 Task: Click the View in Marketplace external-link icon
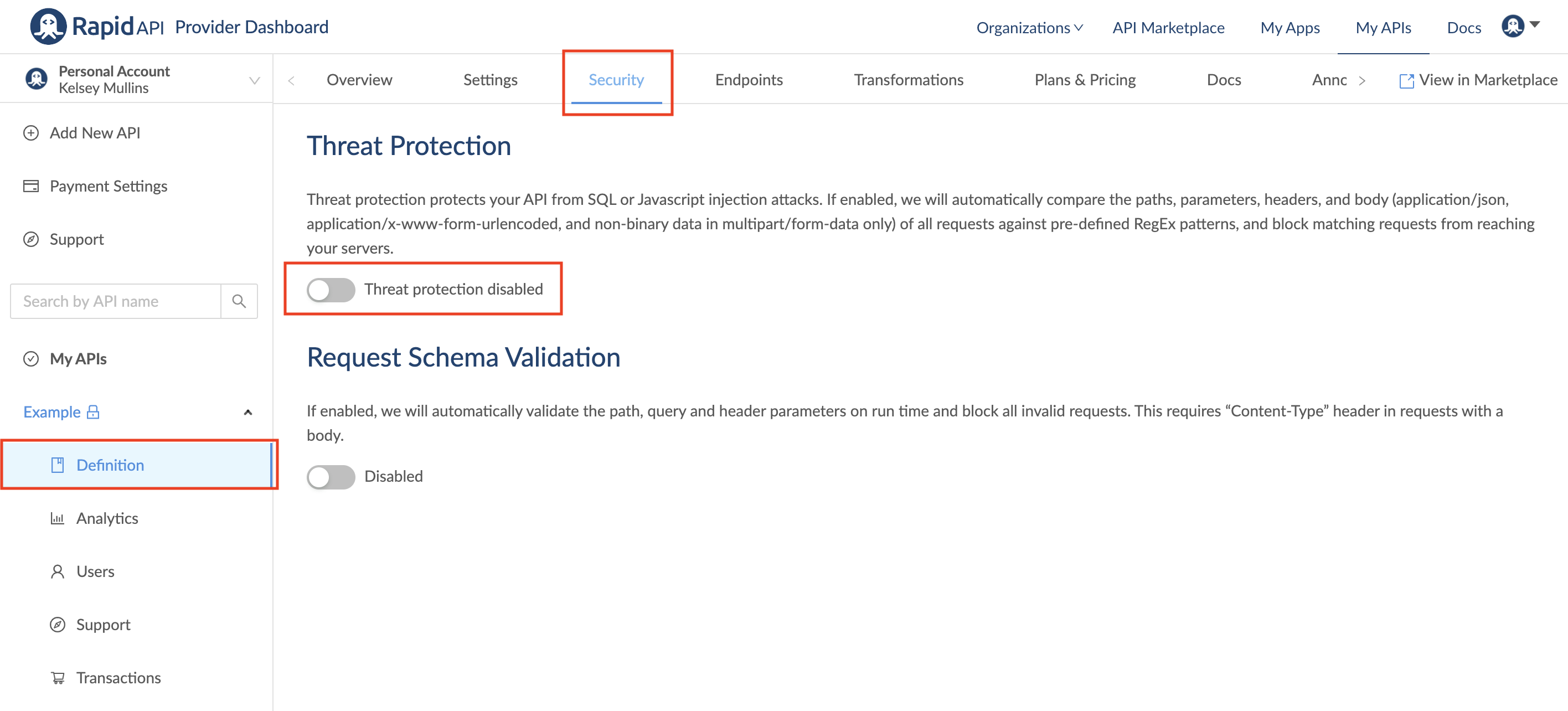tap(1406, 80)
